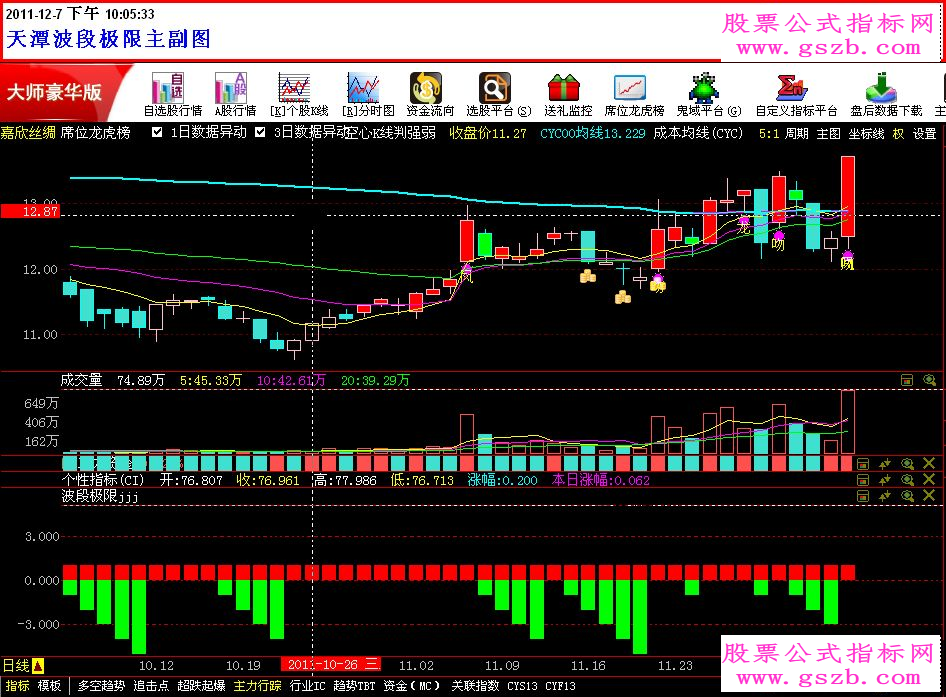Switch to the 多空趋势 indicator tab
The image size is (946, 697).
pyautogui.click(x=101, y=686)
